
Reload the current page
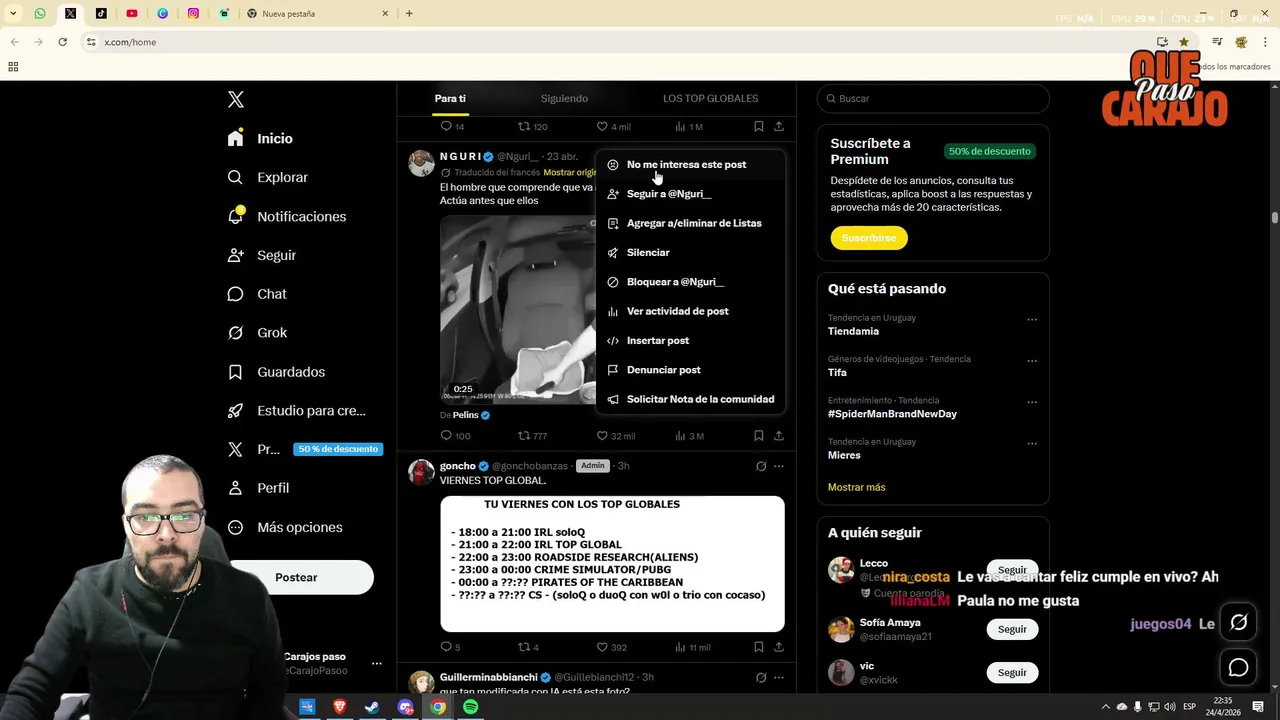click(63, 42)
